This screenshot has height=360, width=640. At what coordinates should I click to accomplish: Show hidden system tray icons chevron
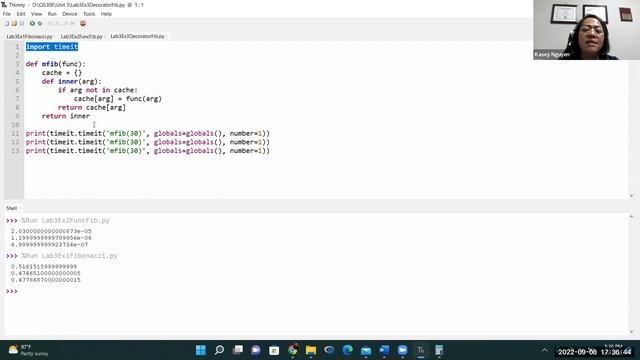pos(544,350)
